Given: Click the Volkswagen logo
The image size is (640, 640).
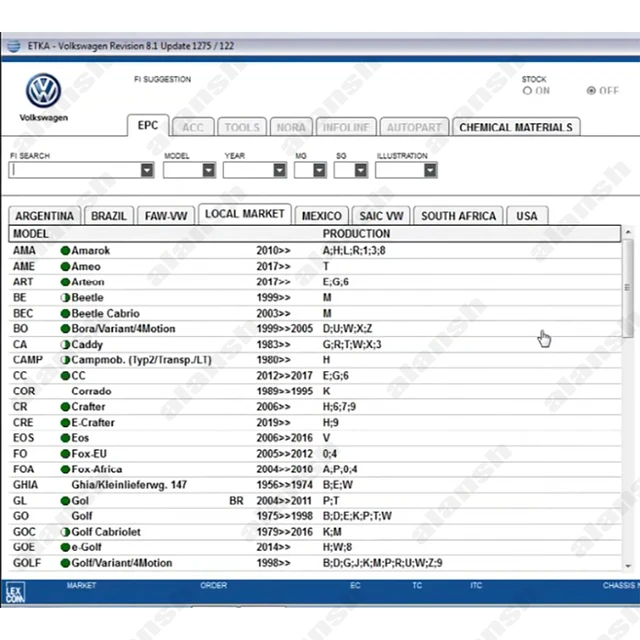Looking at the screenshot, I should 43,91.
